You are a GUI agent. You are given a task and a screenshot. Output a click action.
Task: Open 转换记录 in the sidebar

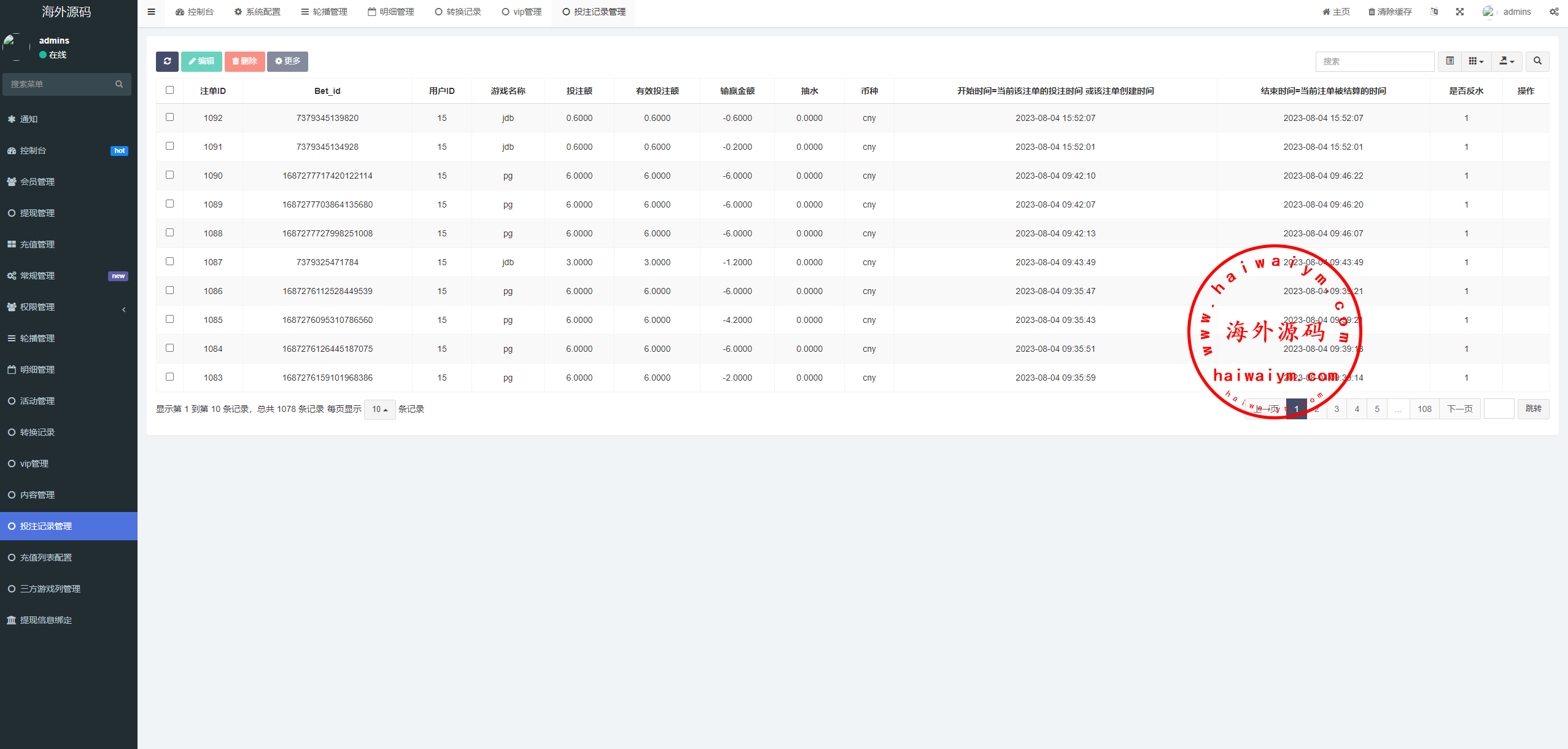click(69, 432)
